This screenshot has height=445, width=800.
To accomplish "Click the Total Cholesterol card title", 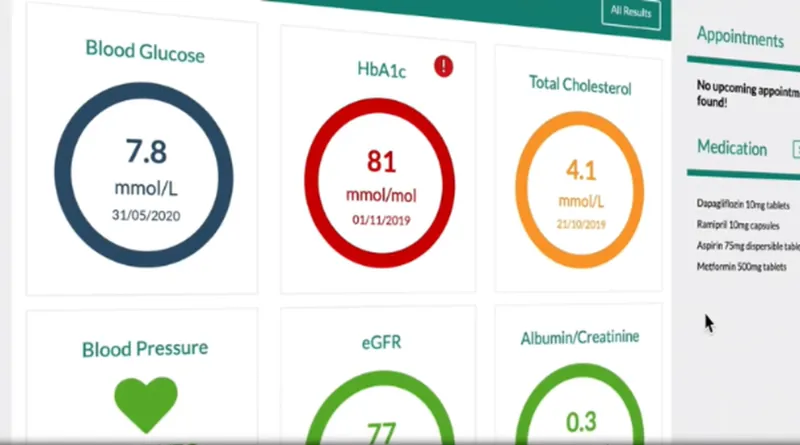I will (580, 85).
